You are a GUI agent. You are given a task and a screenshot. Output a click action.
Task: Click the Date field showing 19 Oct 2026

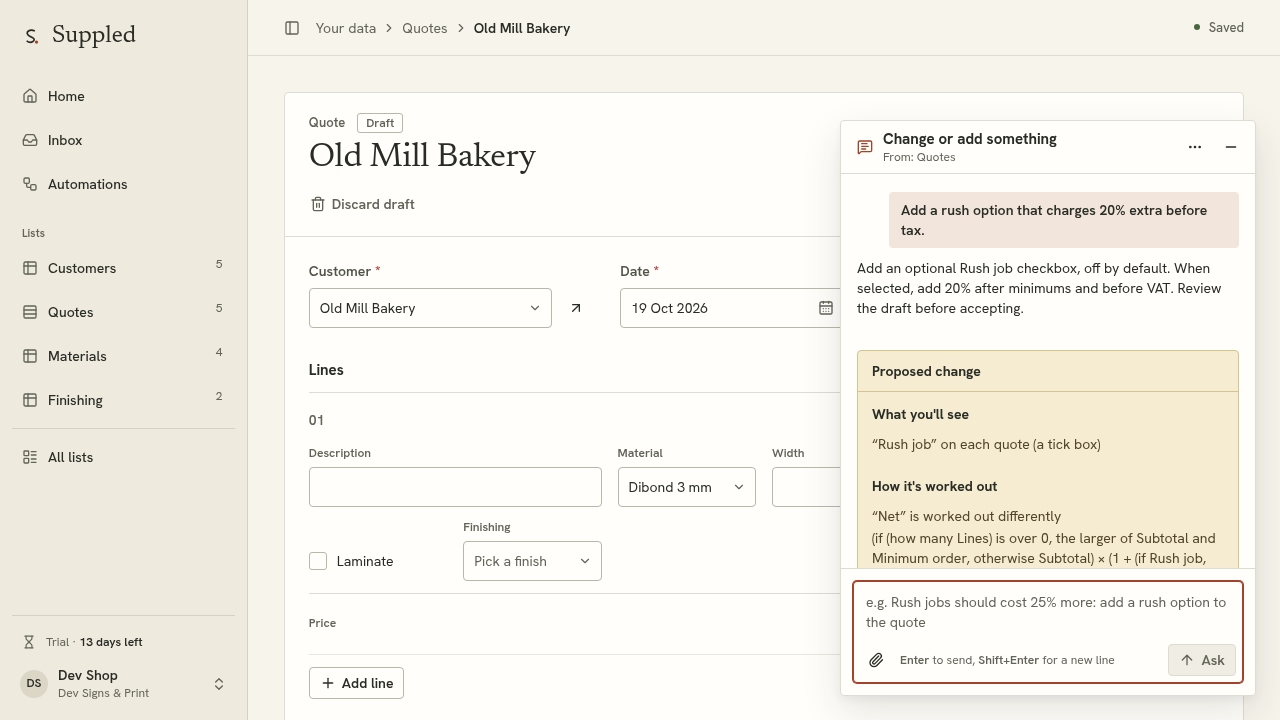[x=731, y=308]
